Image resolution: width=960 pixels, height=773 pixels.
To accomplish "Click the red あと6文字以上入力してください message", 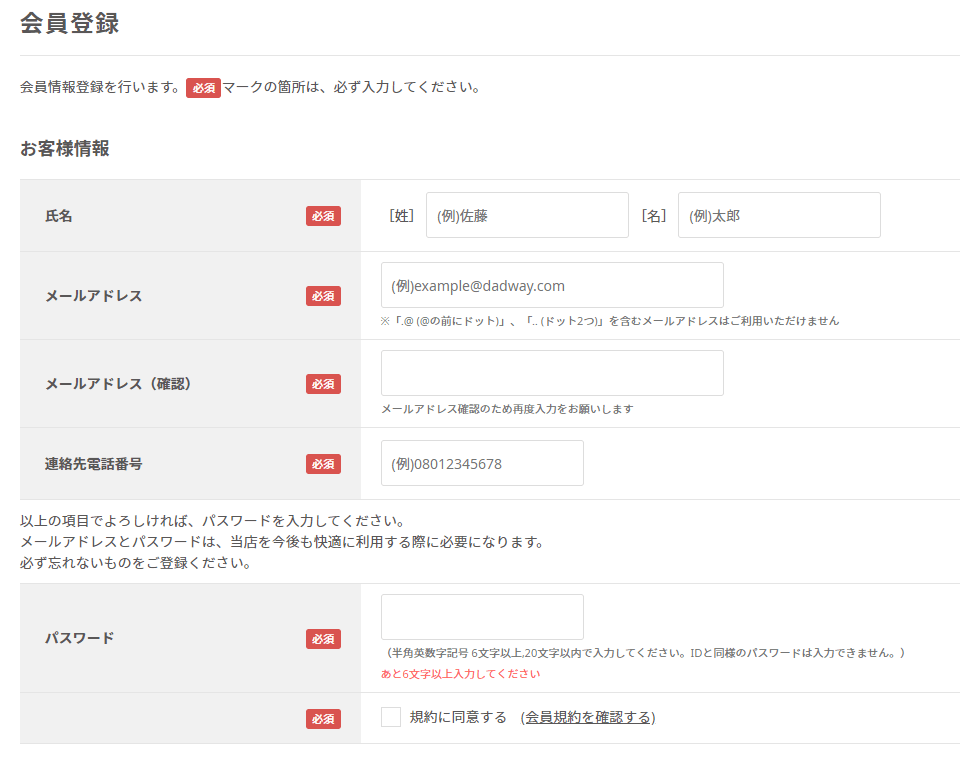I will (x=460, y=674).
